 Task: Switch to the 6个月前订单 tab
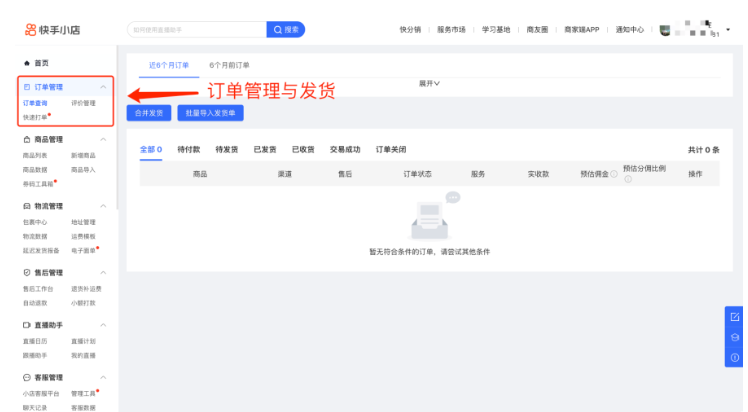tap(229, 65)
